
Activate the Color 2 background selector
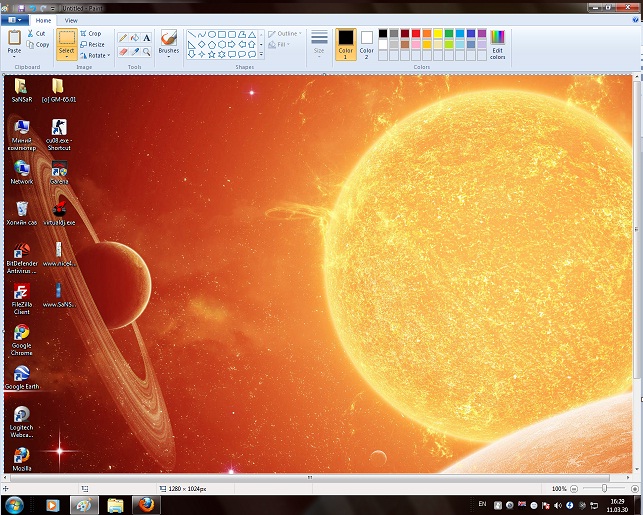pyautogui.click(x=367, y=44)
